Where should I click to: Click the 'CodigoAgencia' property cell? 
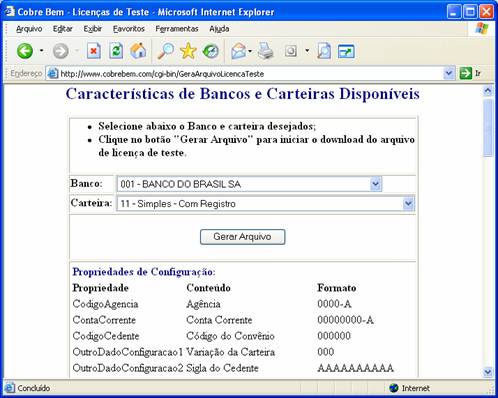[105, 304]
